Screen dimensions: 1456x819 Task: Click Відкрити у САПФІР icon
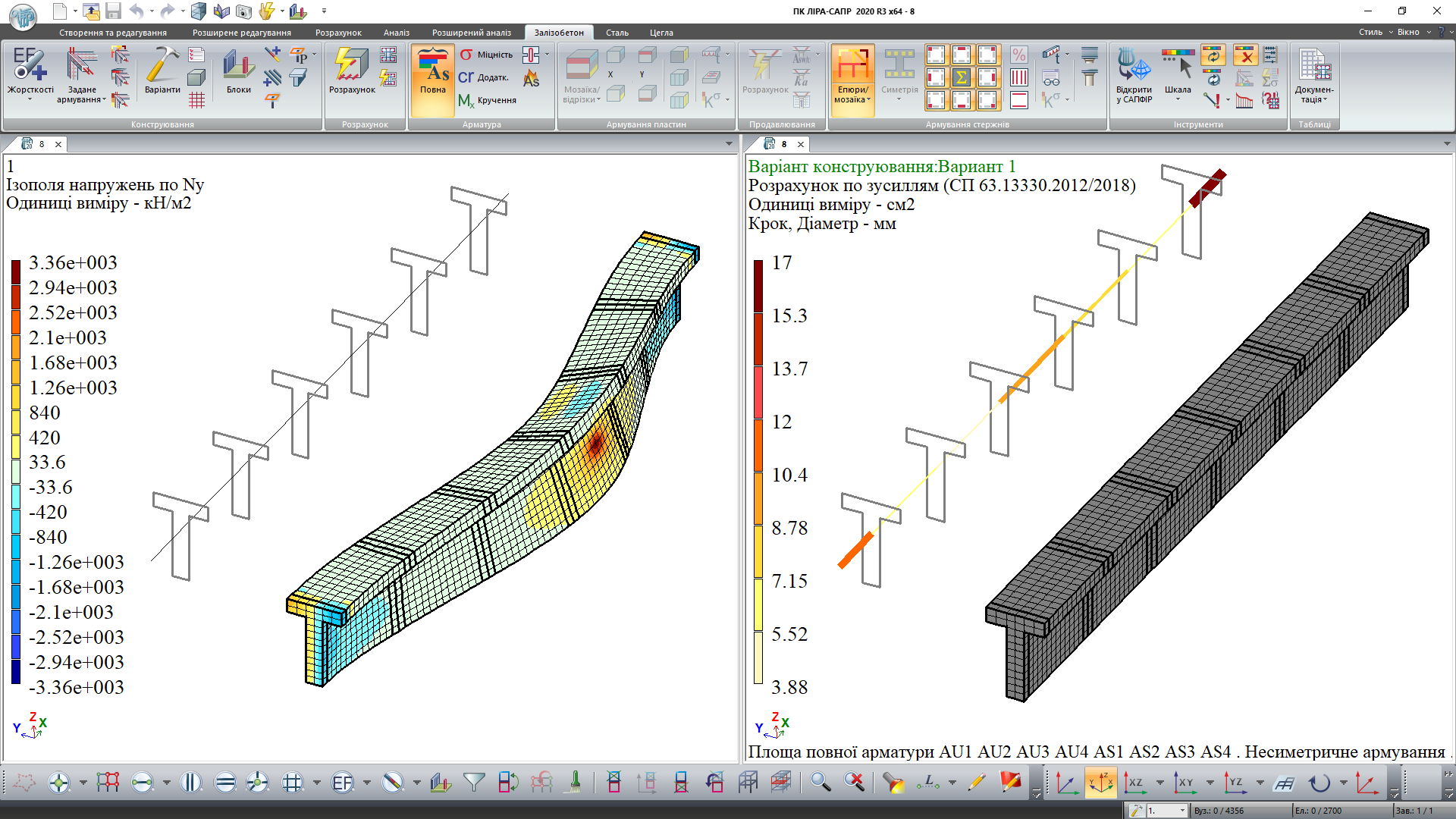coord(1133,67)
